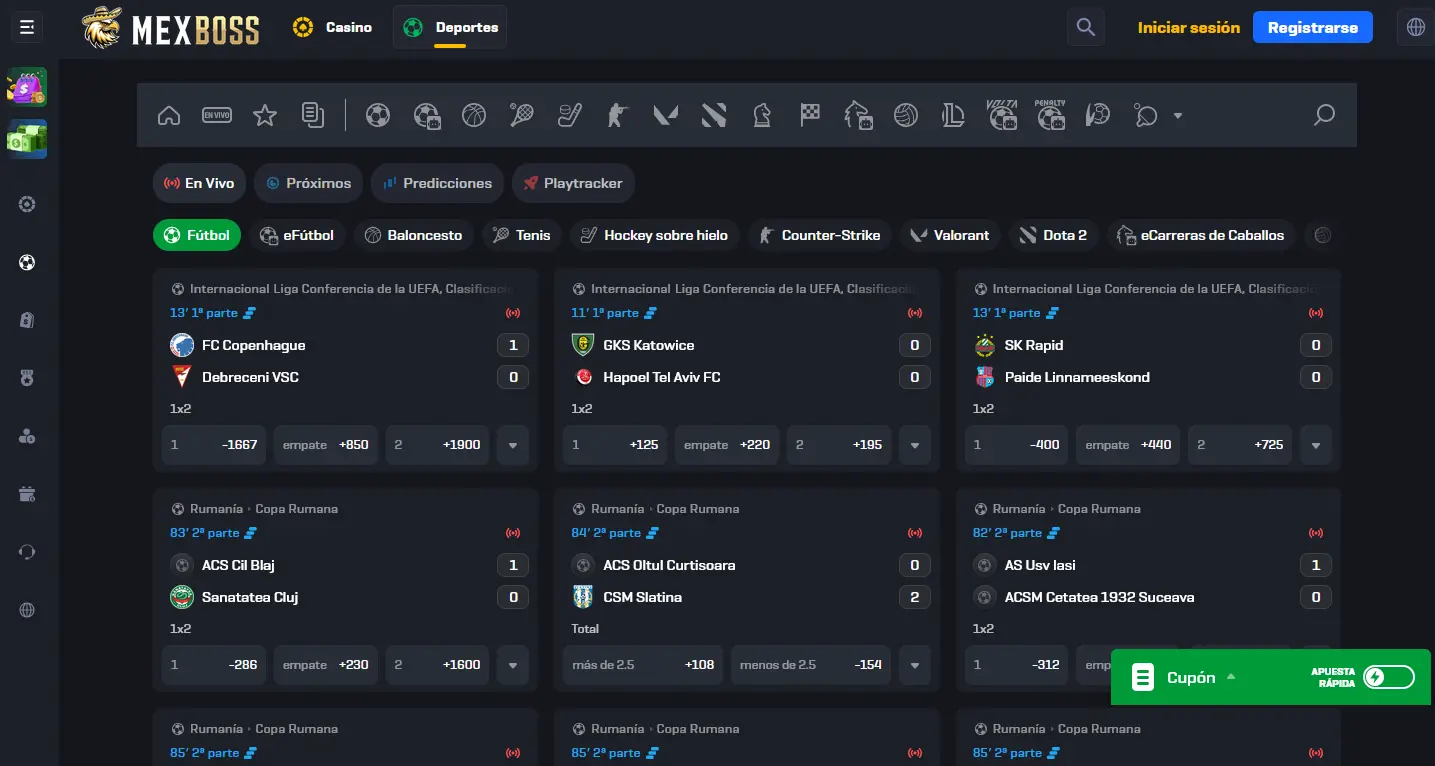Open the header search icon button
Screen dimensions: 1435x766
[x=1086, y=28]
